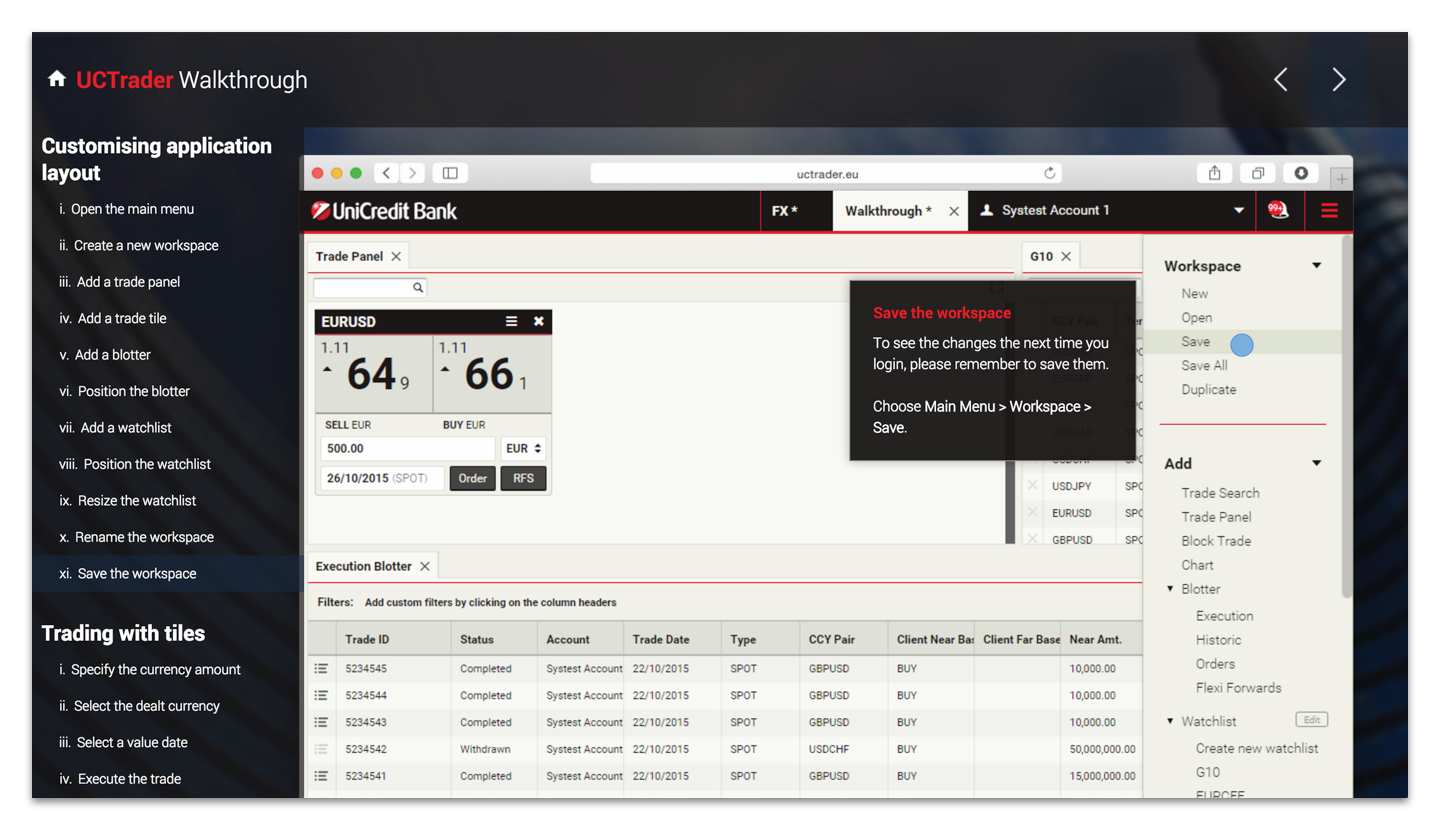This screenshot has width=1440, height=830.
Task: Reload the ucTrader.eu page
Action: coord(1049,173)
